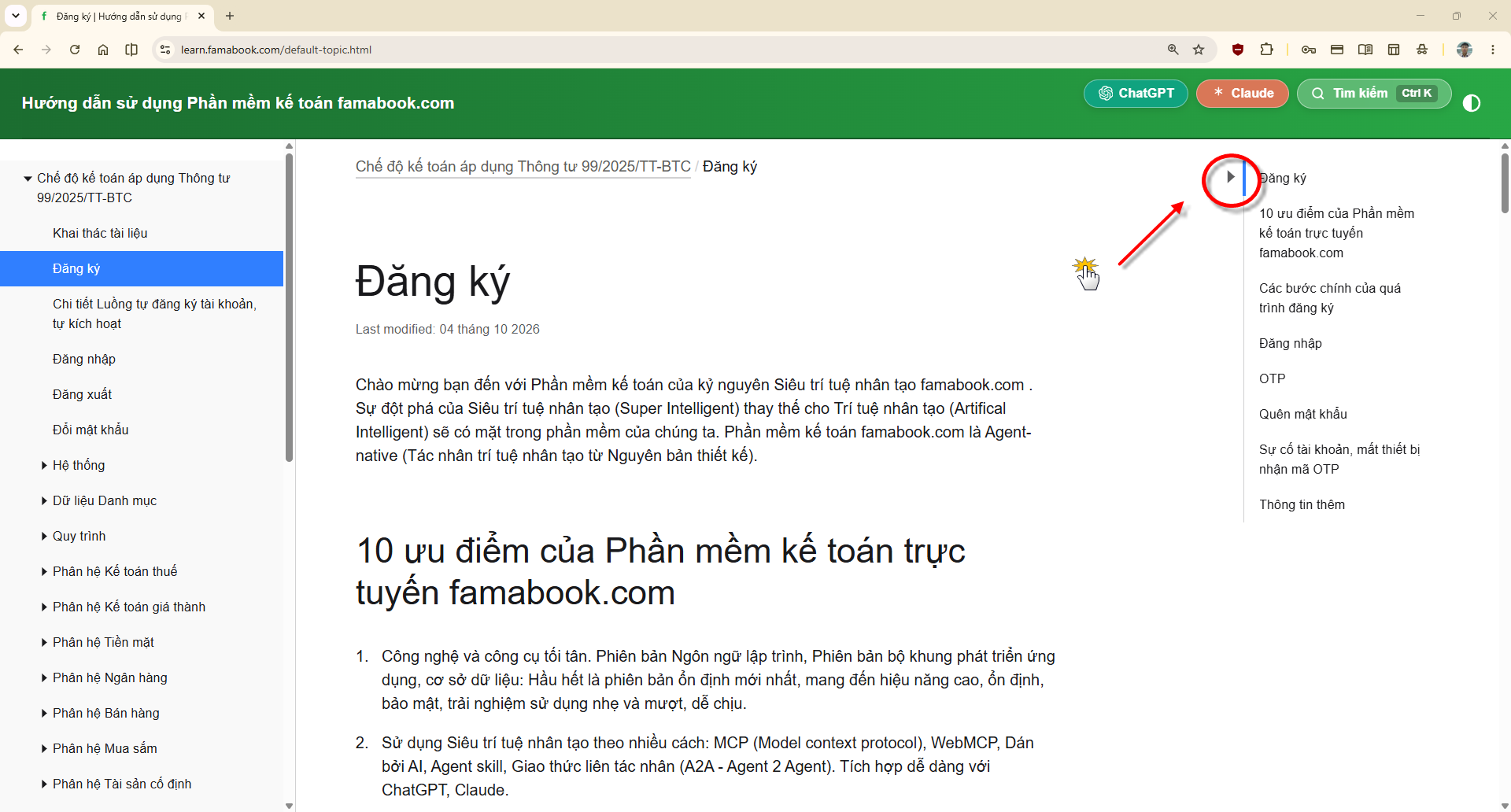Go back using browser back arrow
This screenshot has width=1511, height=812.
tap(18, 50)
